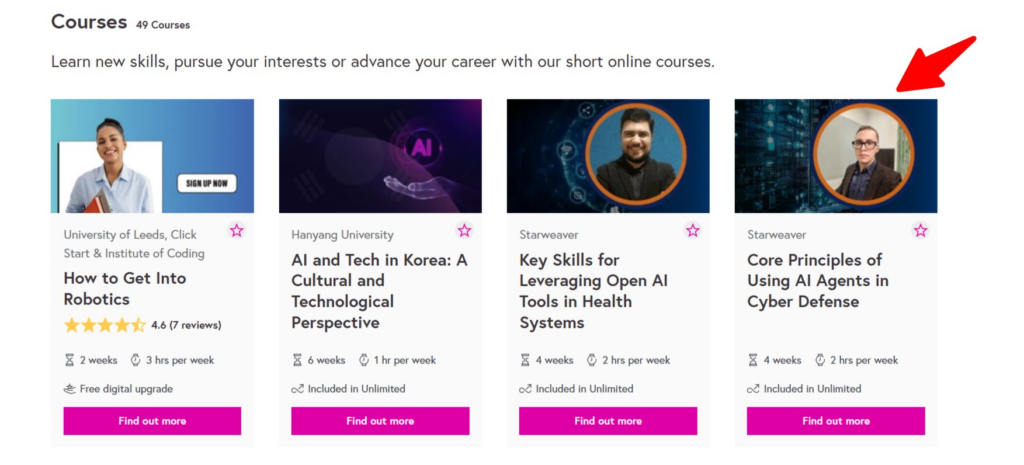Viewport: 1024px width, 465px height.
Task: Click the Unlimited infinity icon on Korea course
Action: (297, 389)
